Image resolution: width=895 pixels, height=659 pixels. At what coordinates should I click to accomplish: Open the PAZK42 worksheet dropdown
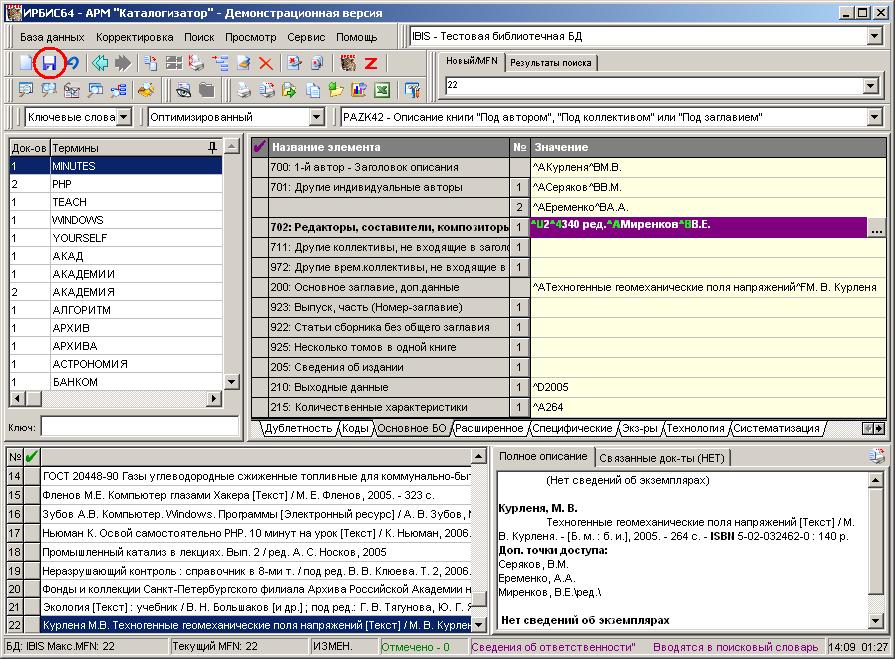(874, 118)
